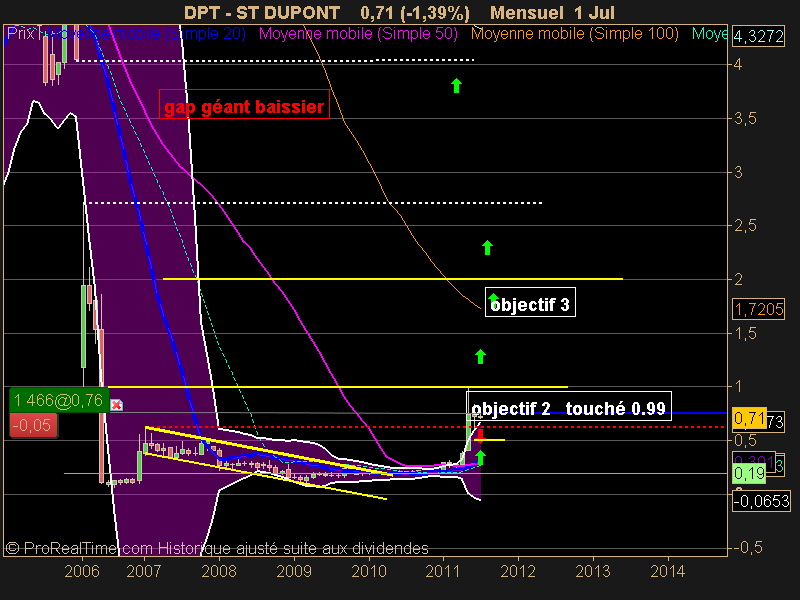This screenshot has width=800, height=600.
Task: Click the 2009 label on the time axis
Action: tap(293, 570)
